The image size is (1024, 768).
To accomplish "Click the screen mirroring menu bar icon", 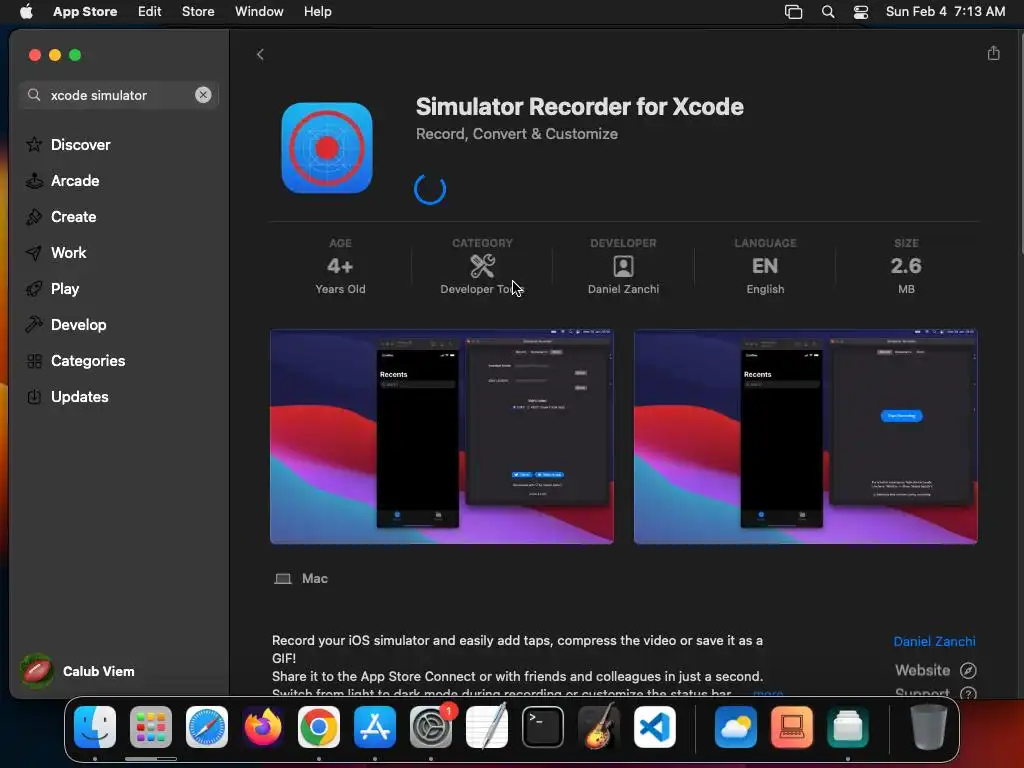I will (793, 12).
